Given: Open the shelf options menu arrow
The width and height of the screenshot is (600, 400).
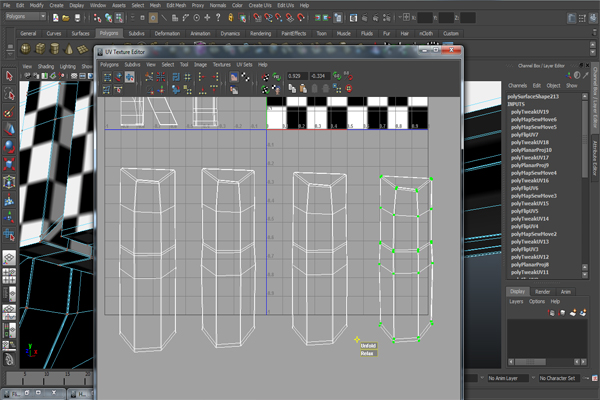Looking at the screenshot, I should coord(10,55).
